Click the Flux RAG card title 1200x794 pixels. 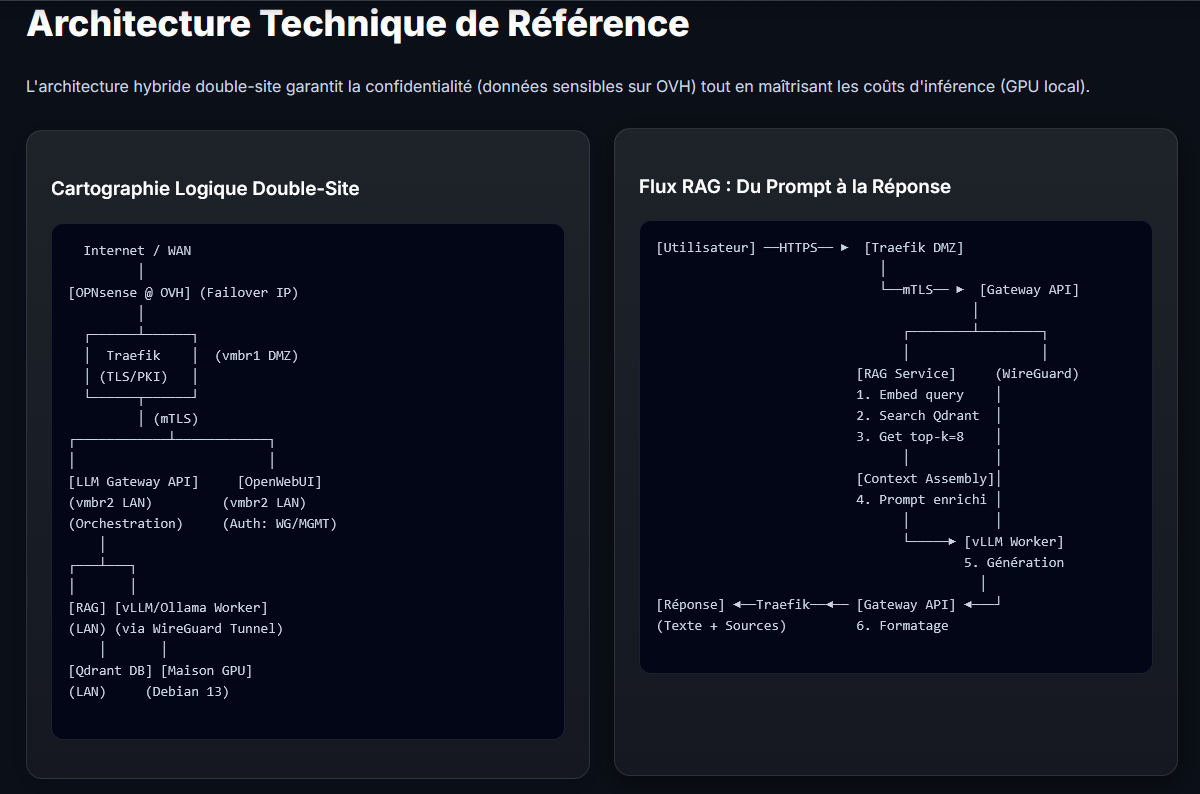click(x=794, y=186)
